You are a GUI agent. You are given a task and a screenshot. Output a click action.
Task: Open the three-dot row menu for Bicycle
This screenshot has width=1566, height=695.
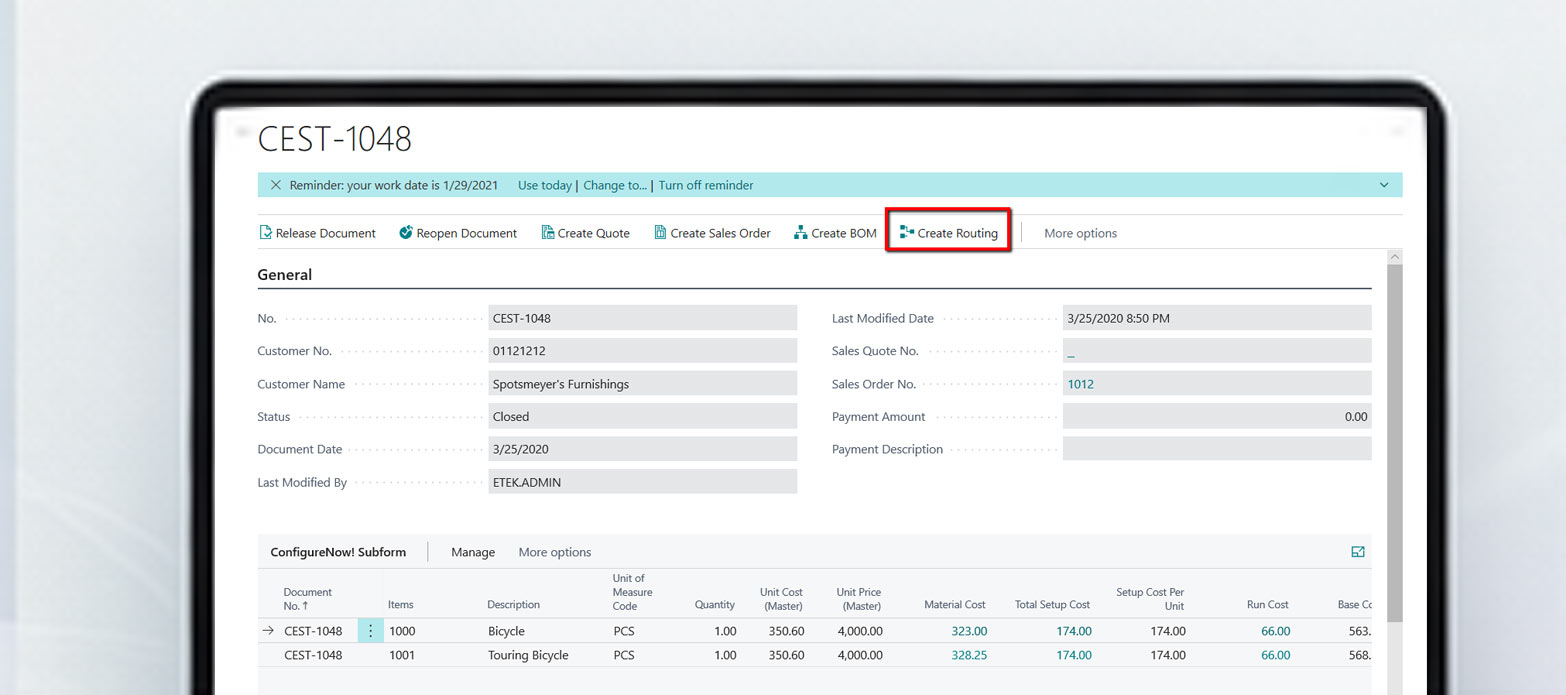point(370,631)
